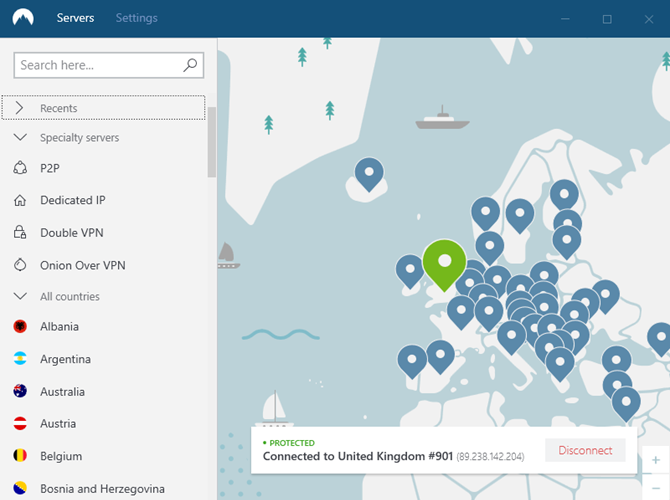This screenshot has width=670, height=500.
Task: Open the Servers tab
Action: point(75,18)
